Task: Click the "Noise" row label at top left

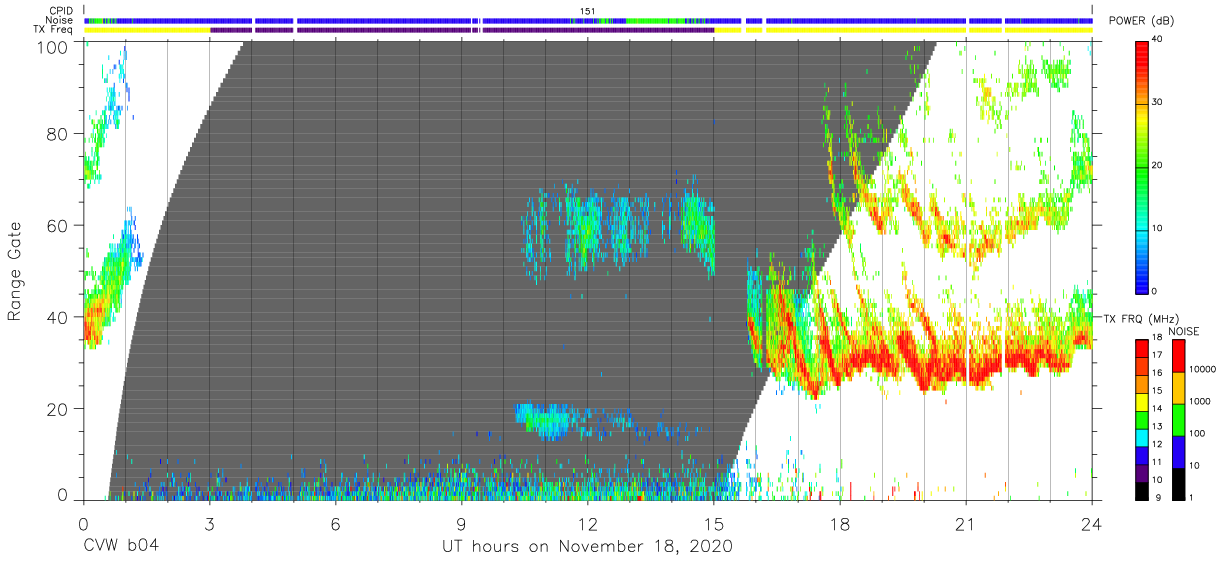Action: tap(58, 20)
